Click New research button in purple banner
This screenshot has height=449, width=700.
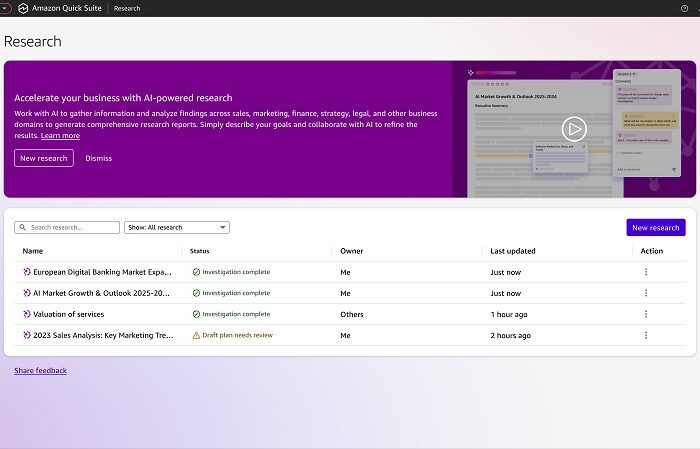44,158
